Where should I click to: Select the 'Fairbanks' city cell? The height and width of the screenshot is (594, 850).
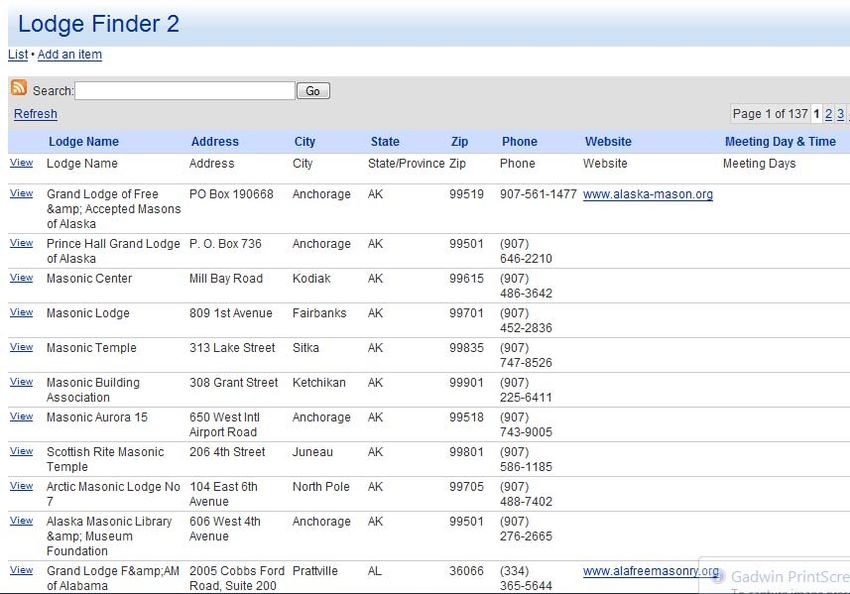point(319,313)
